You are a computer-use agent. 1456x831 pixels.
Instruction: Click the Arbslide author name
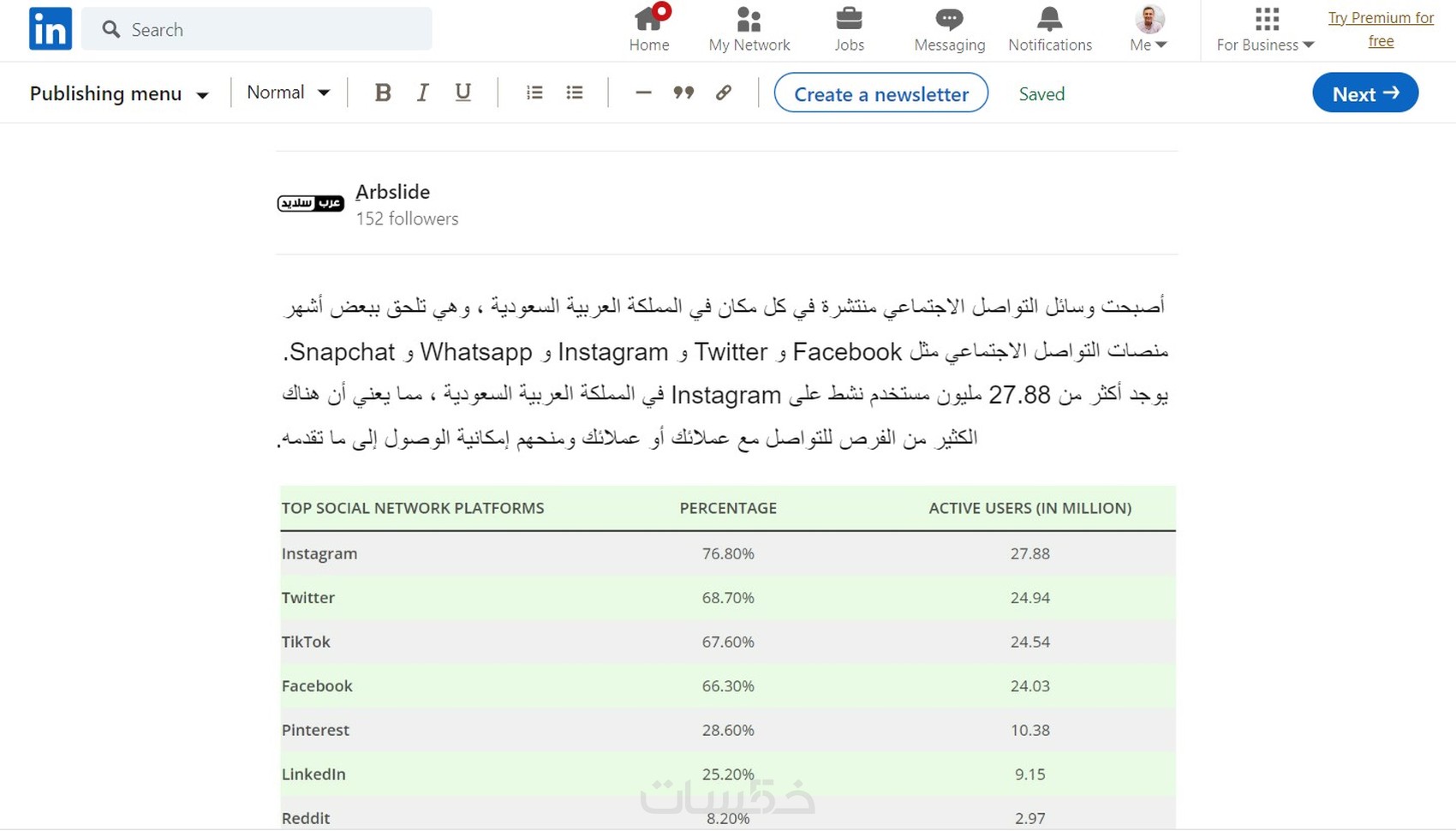pyautogui.click(x=393, y=192)
